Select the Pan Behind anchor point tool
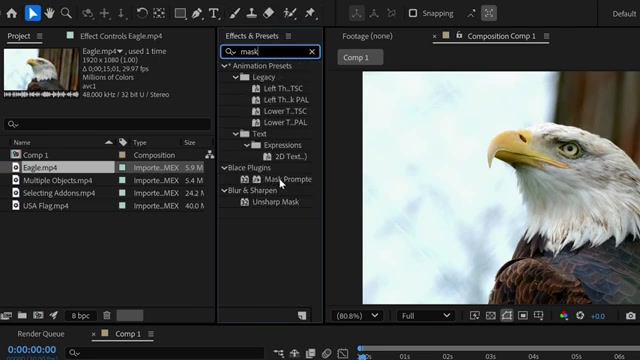This screenshot has width=640, height=360. pos(159,13)
